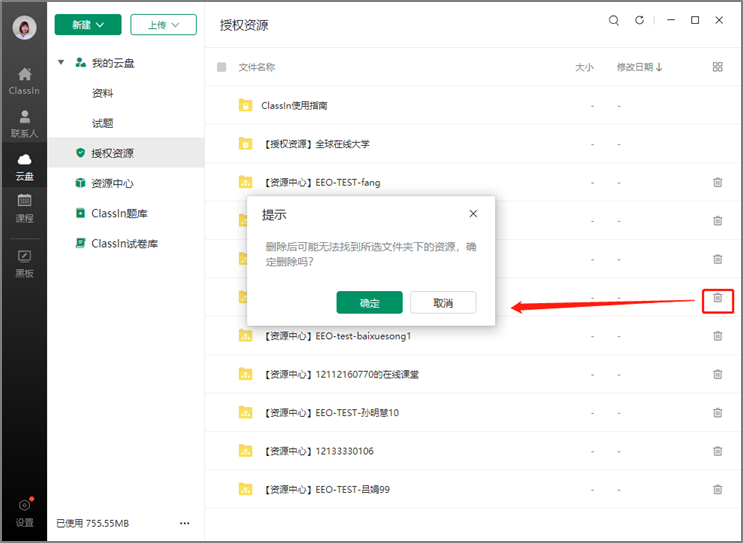Sort by 大小 column header
Viewport: 743px width, 543px height.
click(584, 67)
